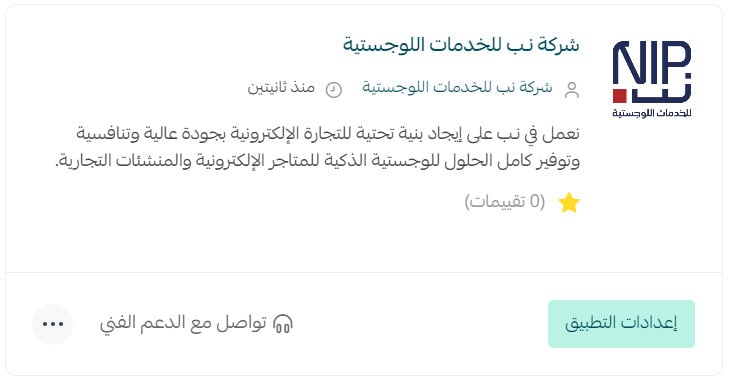Click the منذ ثانيتين timestamp text
Screen dimensions: 729x382
[281, 88]
